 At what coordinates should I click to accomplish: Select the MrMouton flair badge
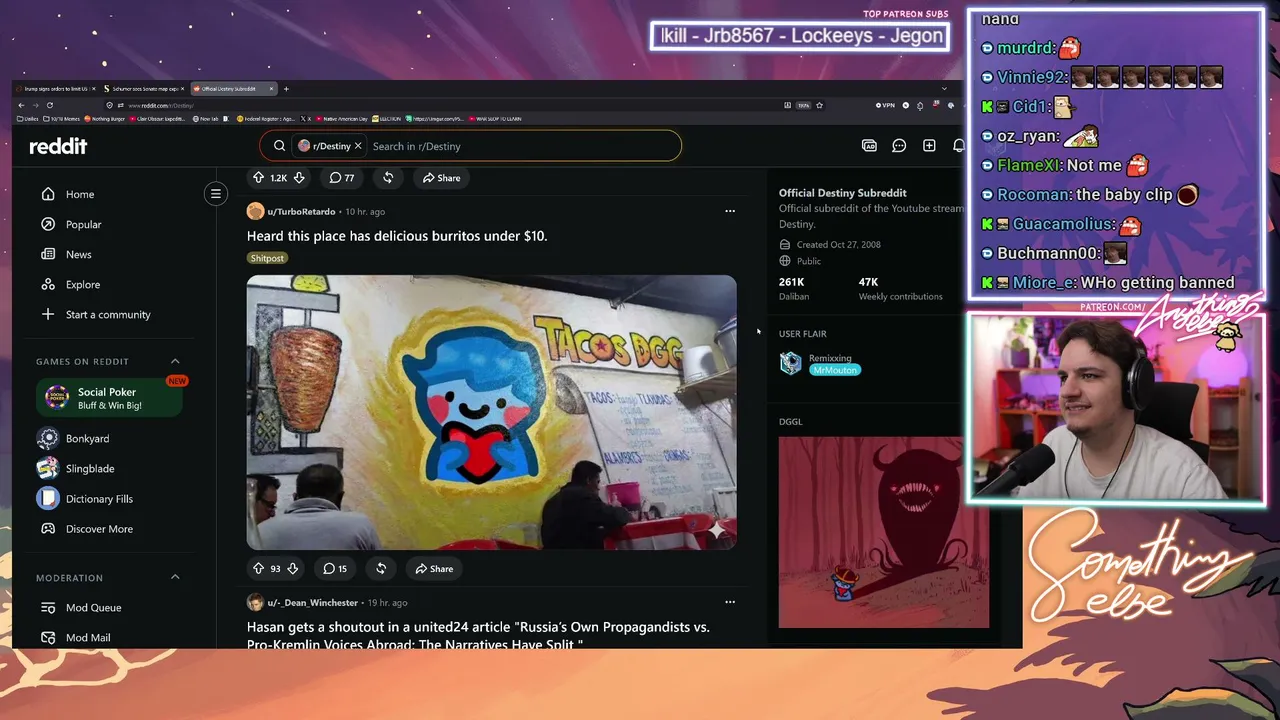tap(835, 370)
